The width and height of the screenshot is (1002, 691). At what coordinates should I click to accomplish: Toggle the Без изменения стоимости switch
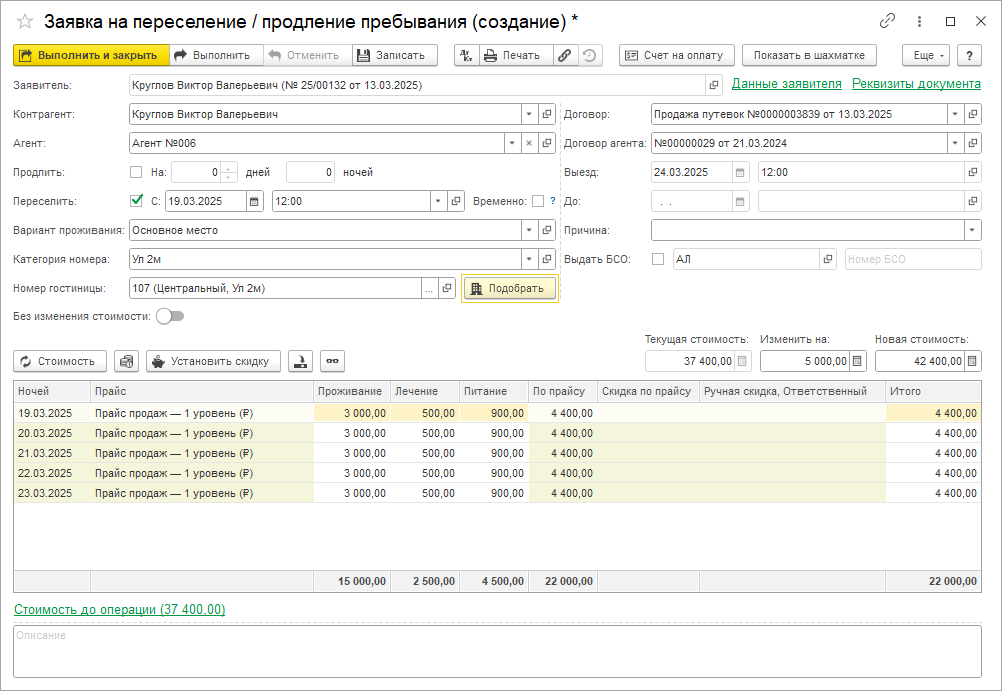170,317
